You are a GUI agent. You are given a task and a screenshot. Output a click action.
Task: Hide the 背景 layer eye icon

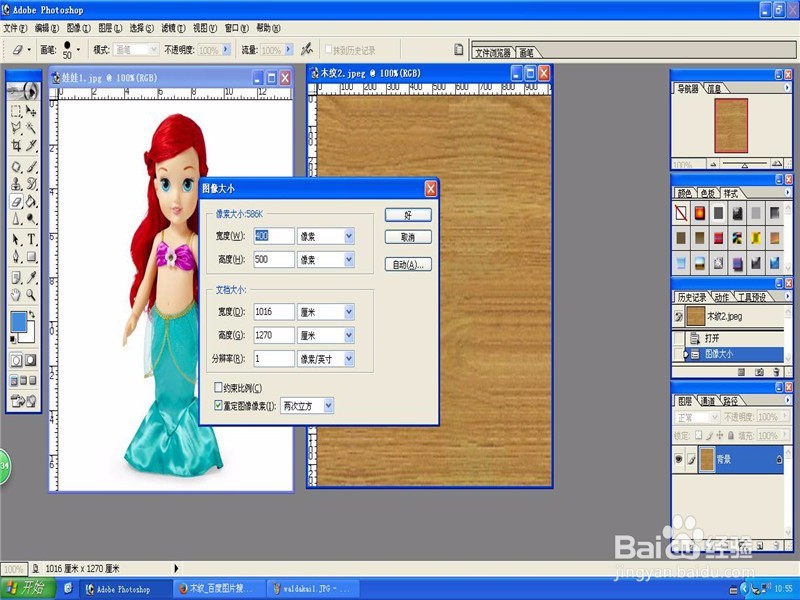pos(679,459)
